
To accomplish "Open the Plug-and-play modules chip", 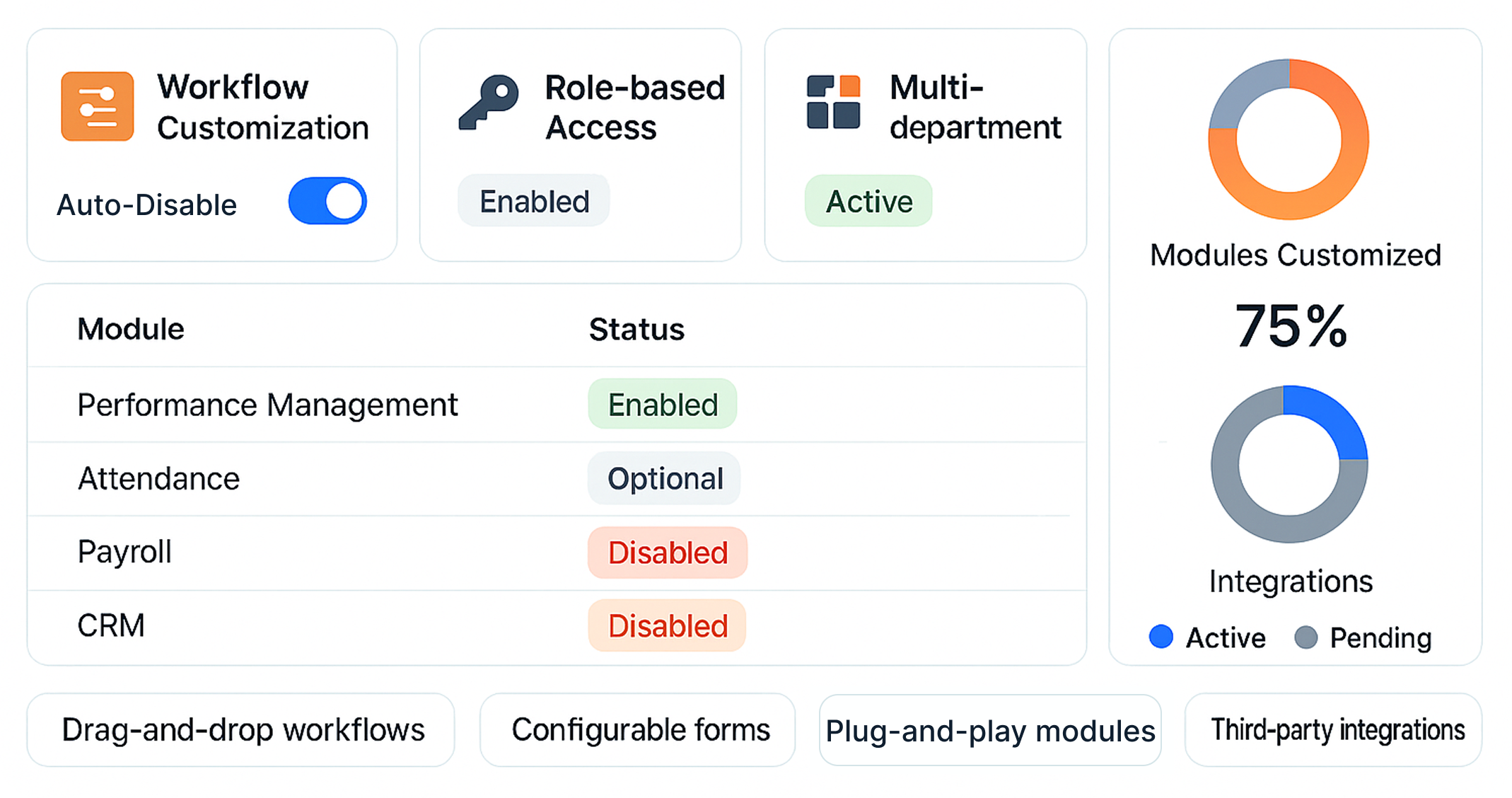I will coord(990,731).
